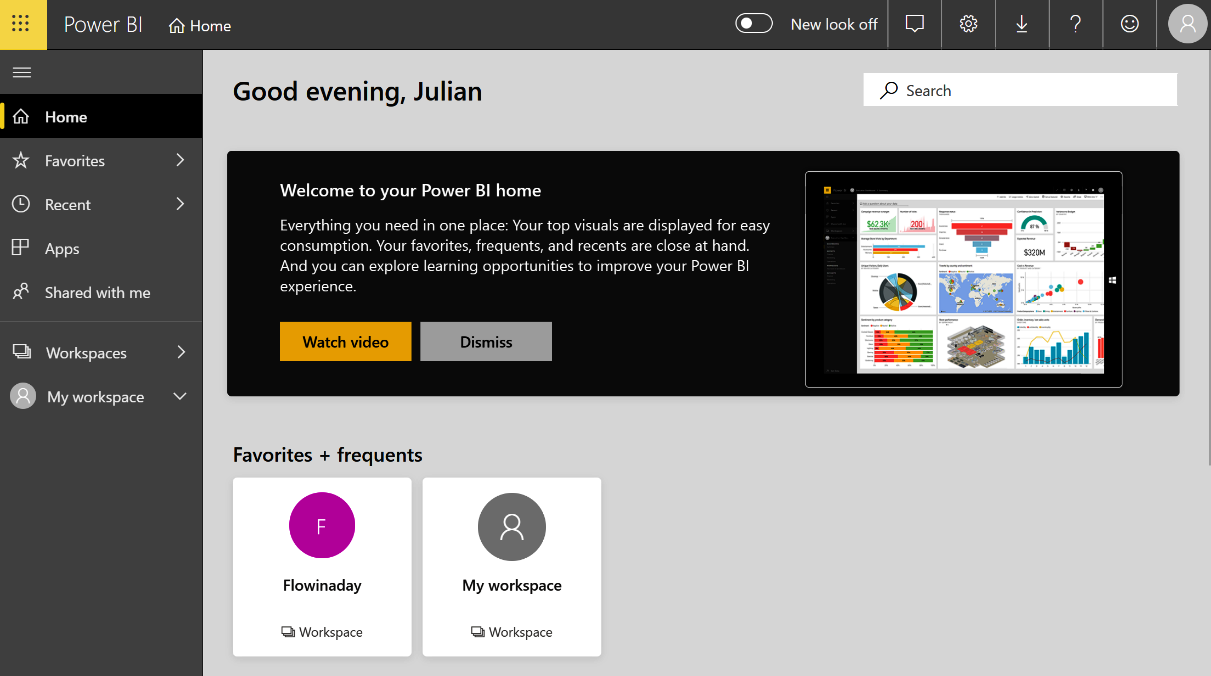Click the Home icon in the top bar
Viewport: 1211px width, 676px height.
pos(177,26)
